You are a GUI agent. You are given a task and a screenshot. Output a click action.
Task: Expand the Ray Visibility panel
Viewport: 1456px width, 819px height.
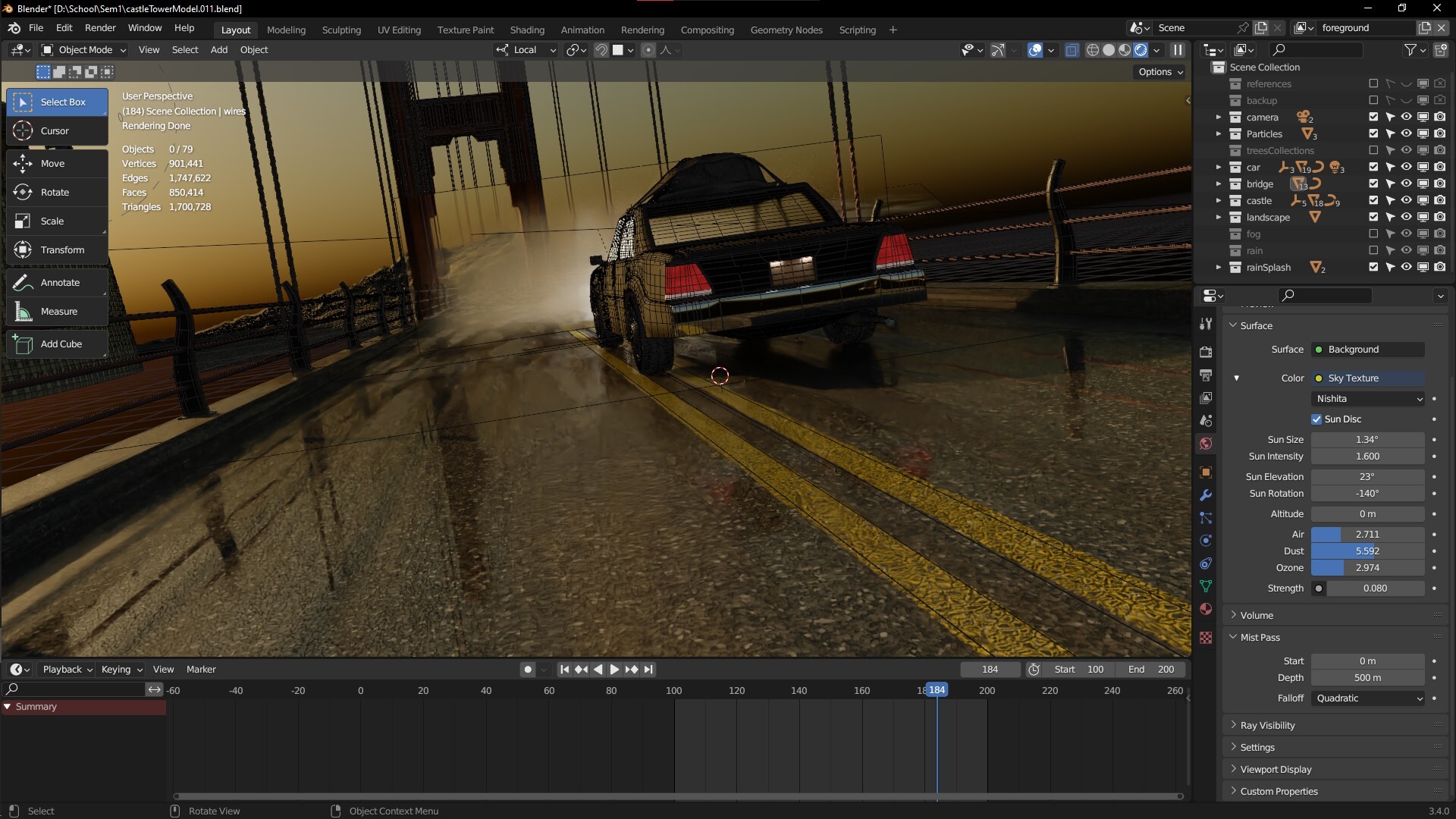coord(1267,726)
